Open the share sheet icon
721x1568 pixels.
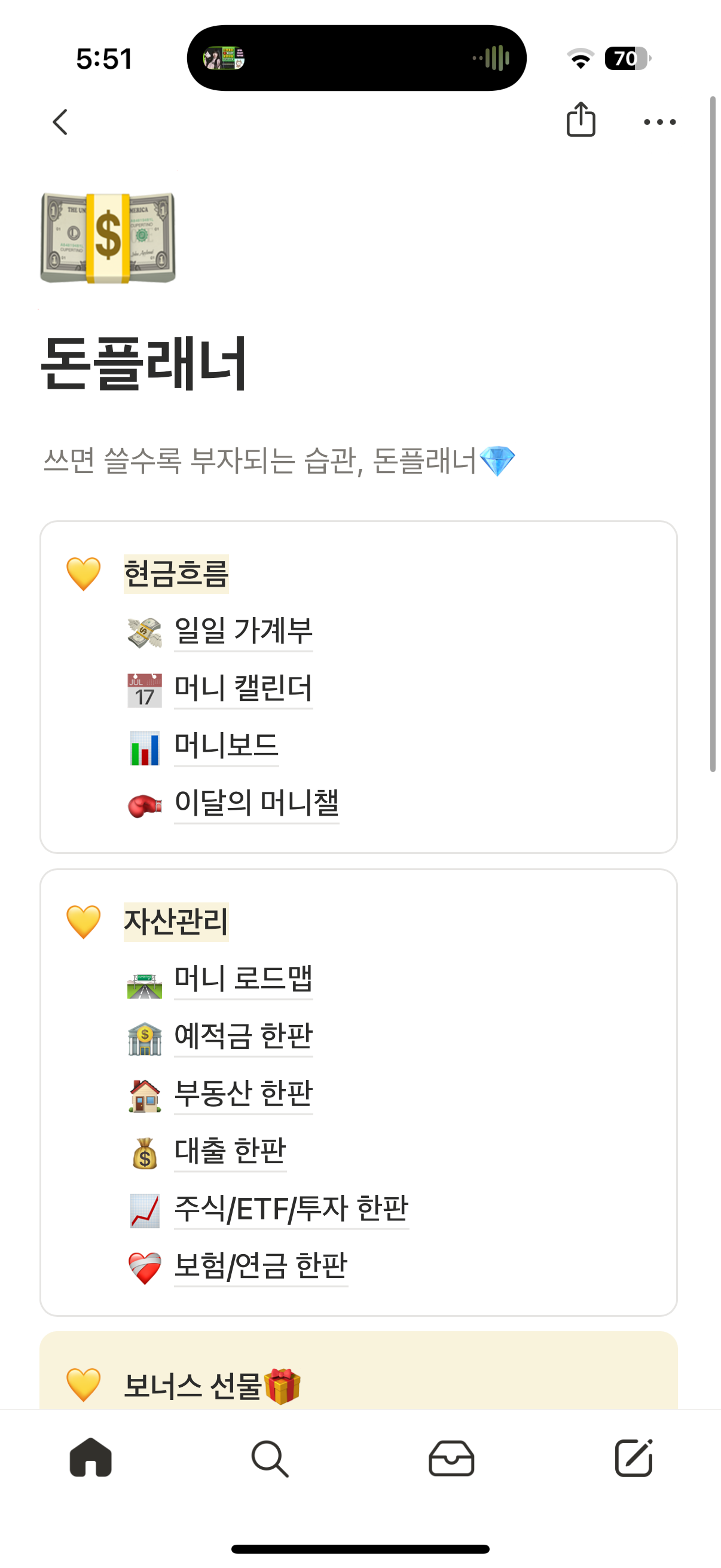pyautogui.click(x=581, y=120)
